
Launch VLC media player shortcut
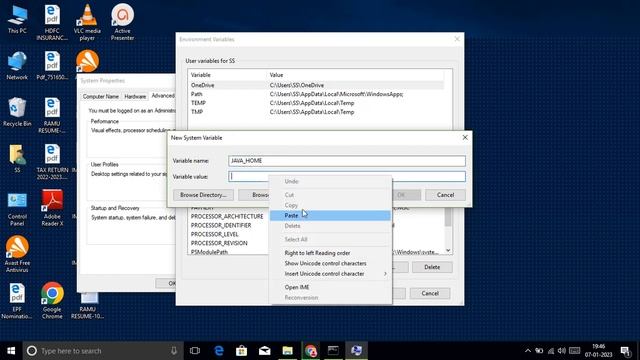[x=87, y=23]
